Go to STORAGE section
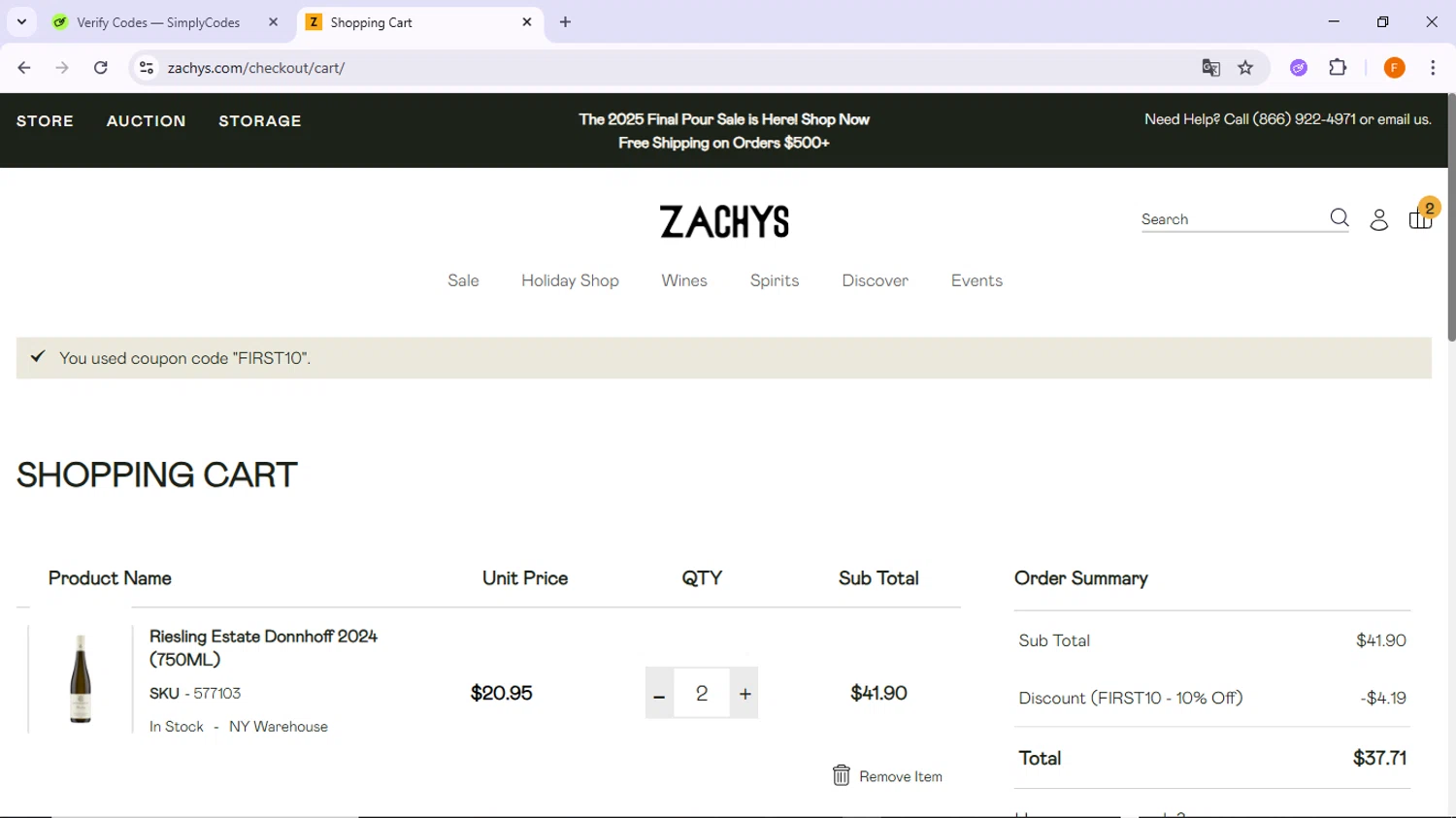1456x818 pixels. point(259,121)
